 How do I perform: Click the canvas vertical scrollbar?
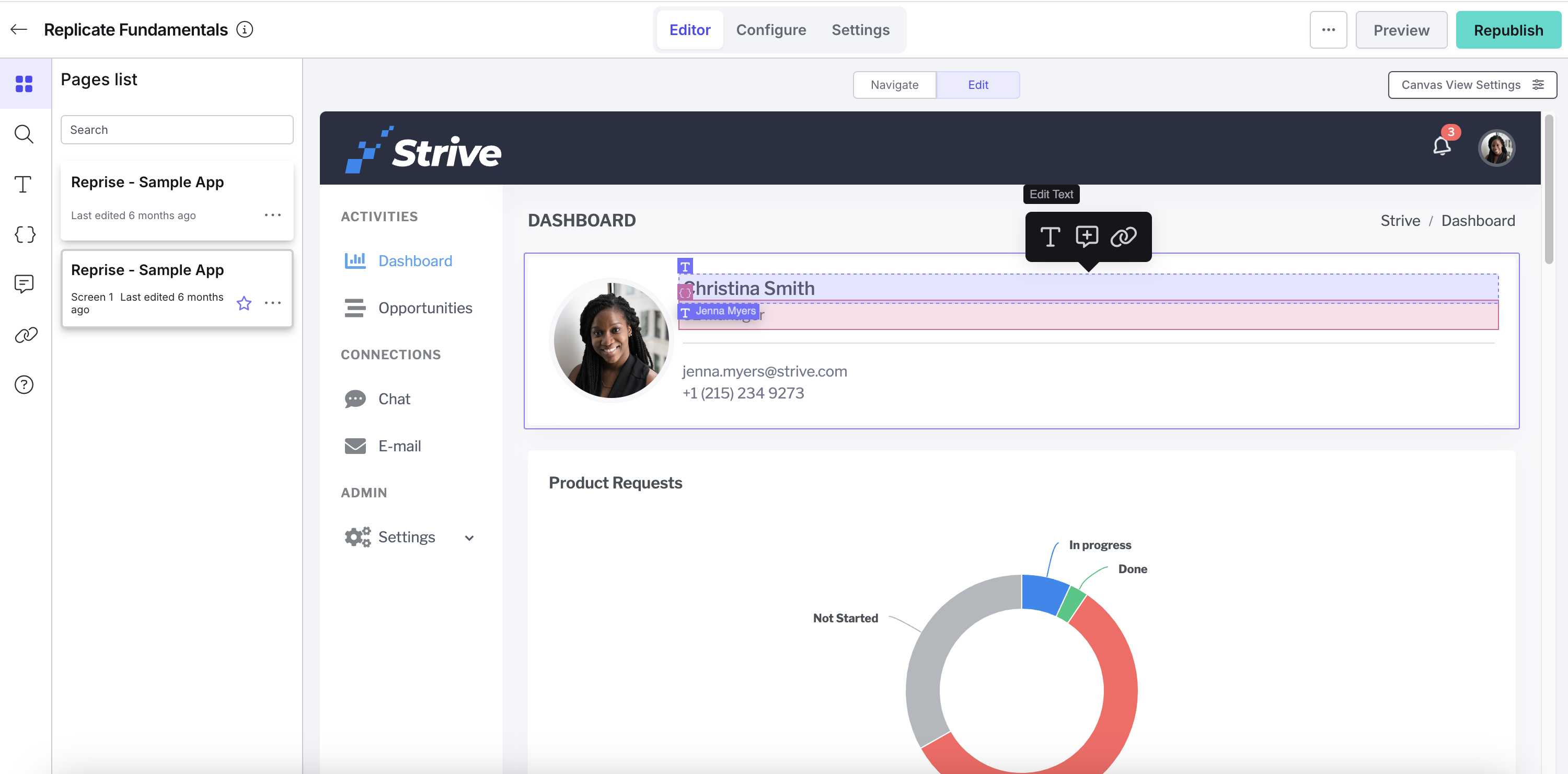coord(1549,190)
